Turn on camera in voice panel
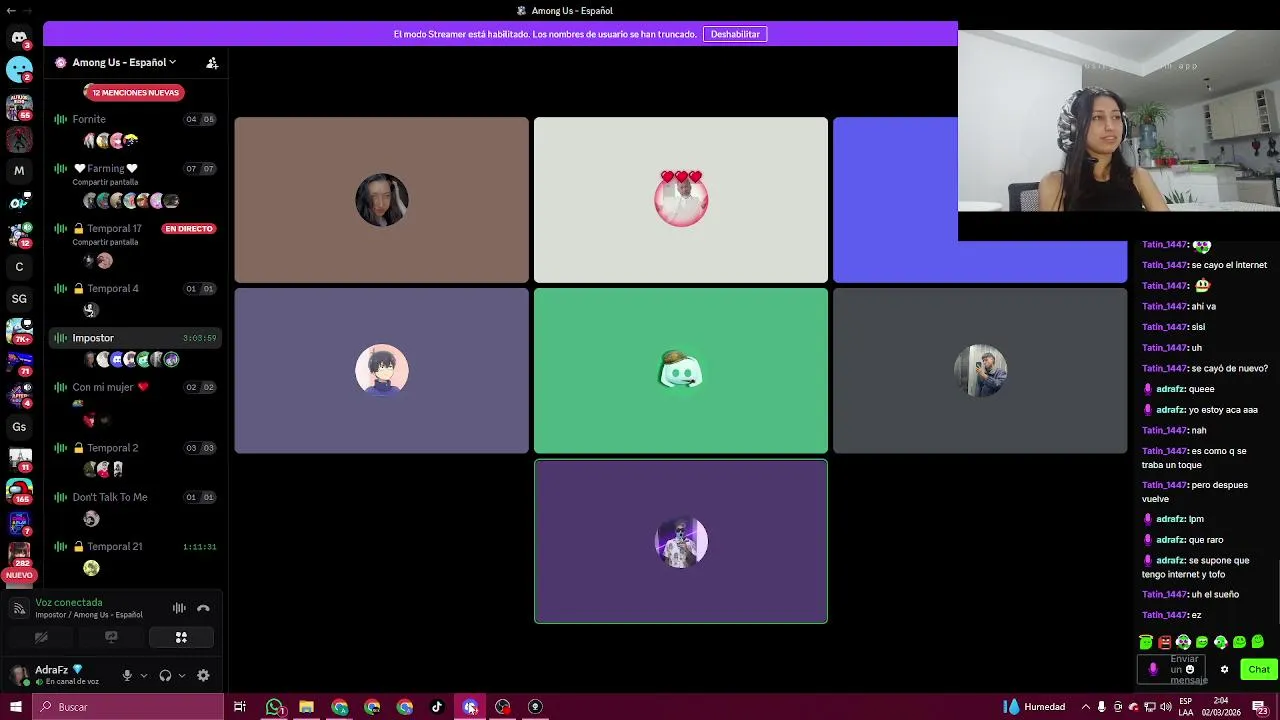Viewport: 1280px width, 720px height. [41, 637]
